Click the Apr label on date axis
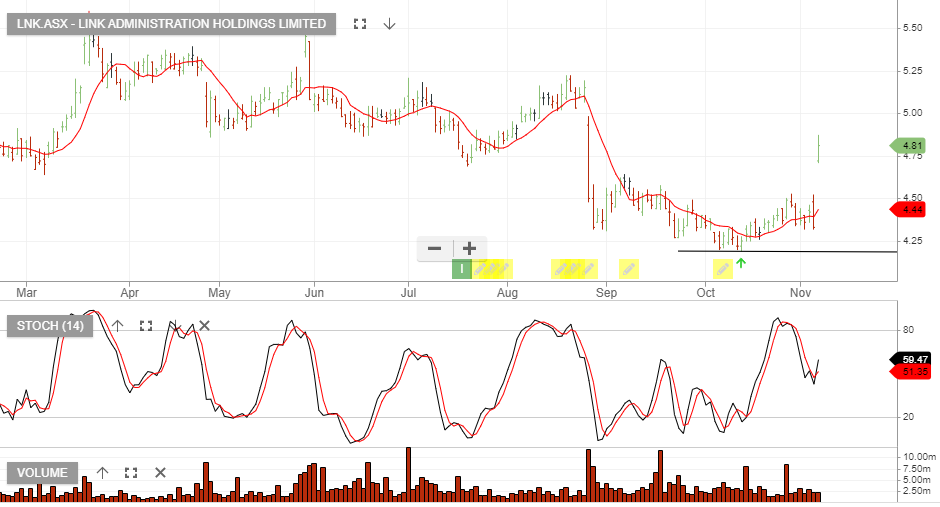940x507 pixels. 129,293
